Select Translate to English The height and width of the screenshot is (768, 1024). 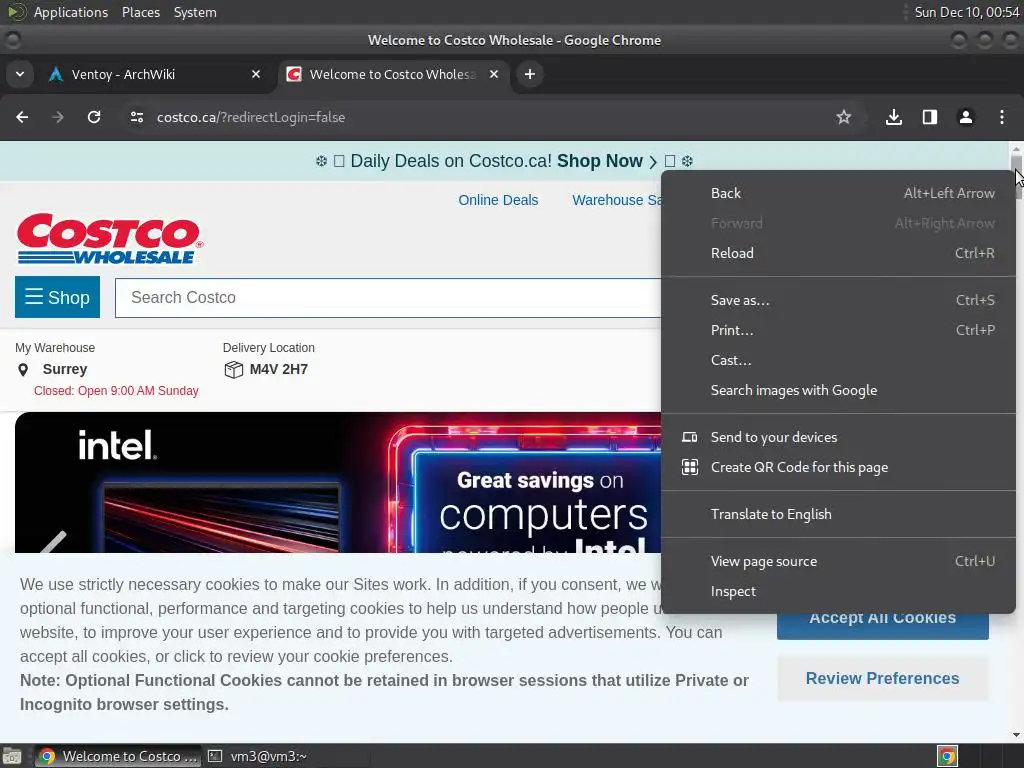click(x=839, y=515)
